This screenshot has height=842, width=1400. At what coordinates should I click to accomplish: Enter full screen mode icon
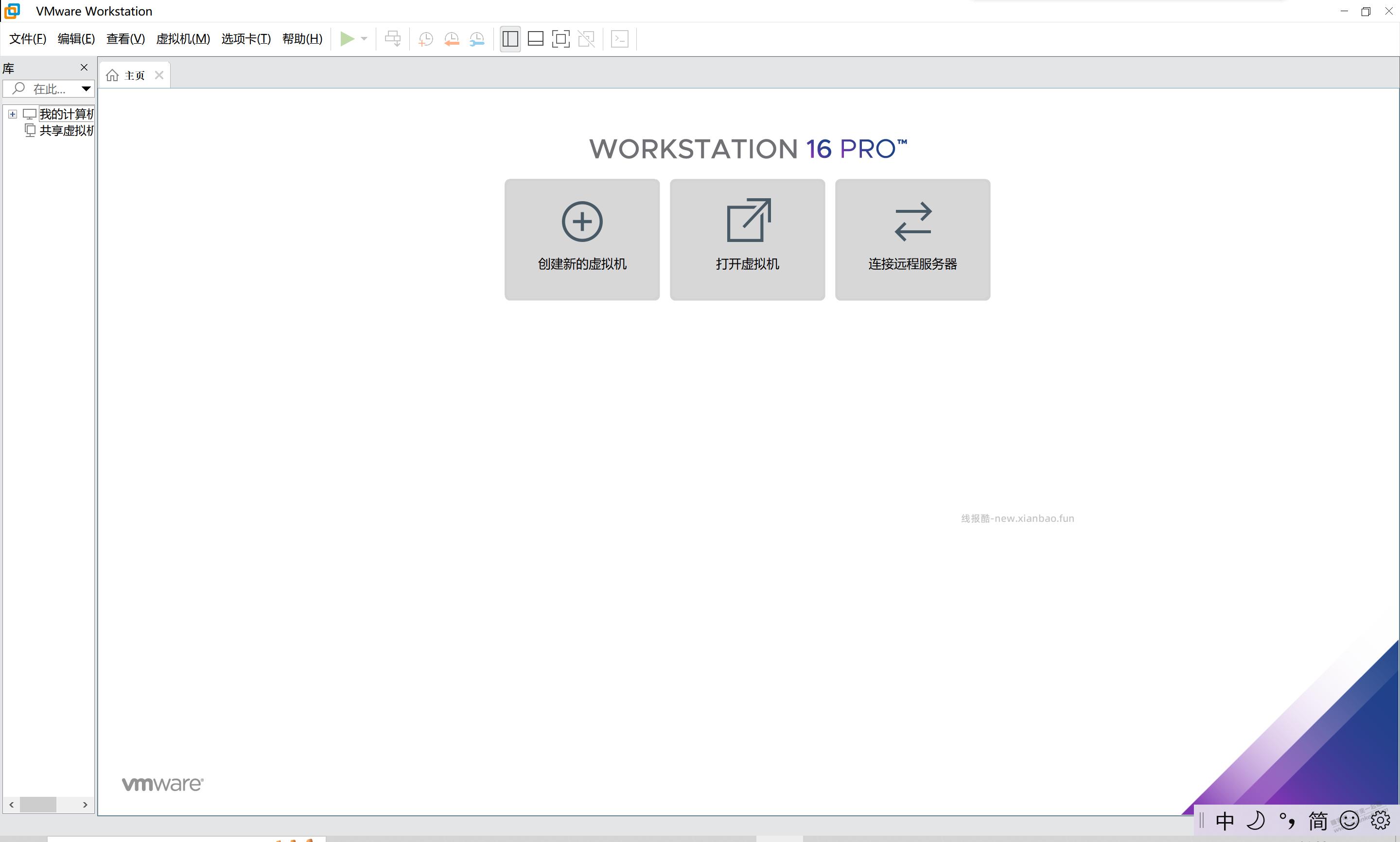click(x=560, y=38)
